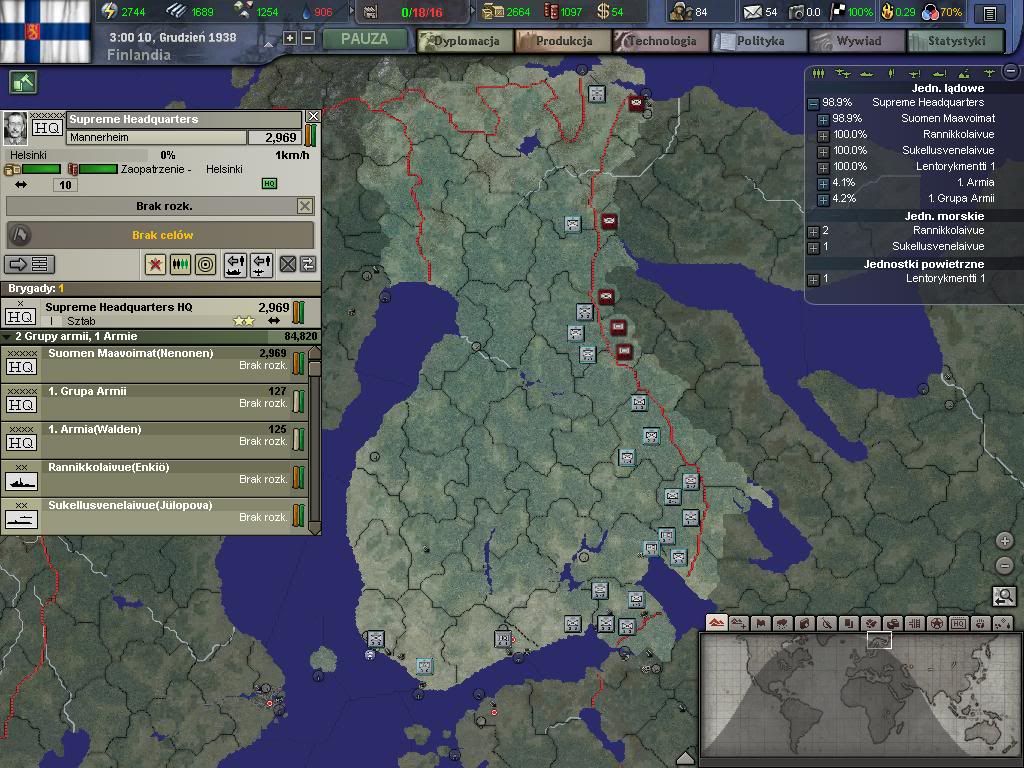Select terrain map mode icon
The width and height of the screenshot is (1024, 768).
click(x=717, y=623)
